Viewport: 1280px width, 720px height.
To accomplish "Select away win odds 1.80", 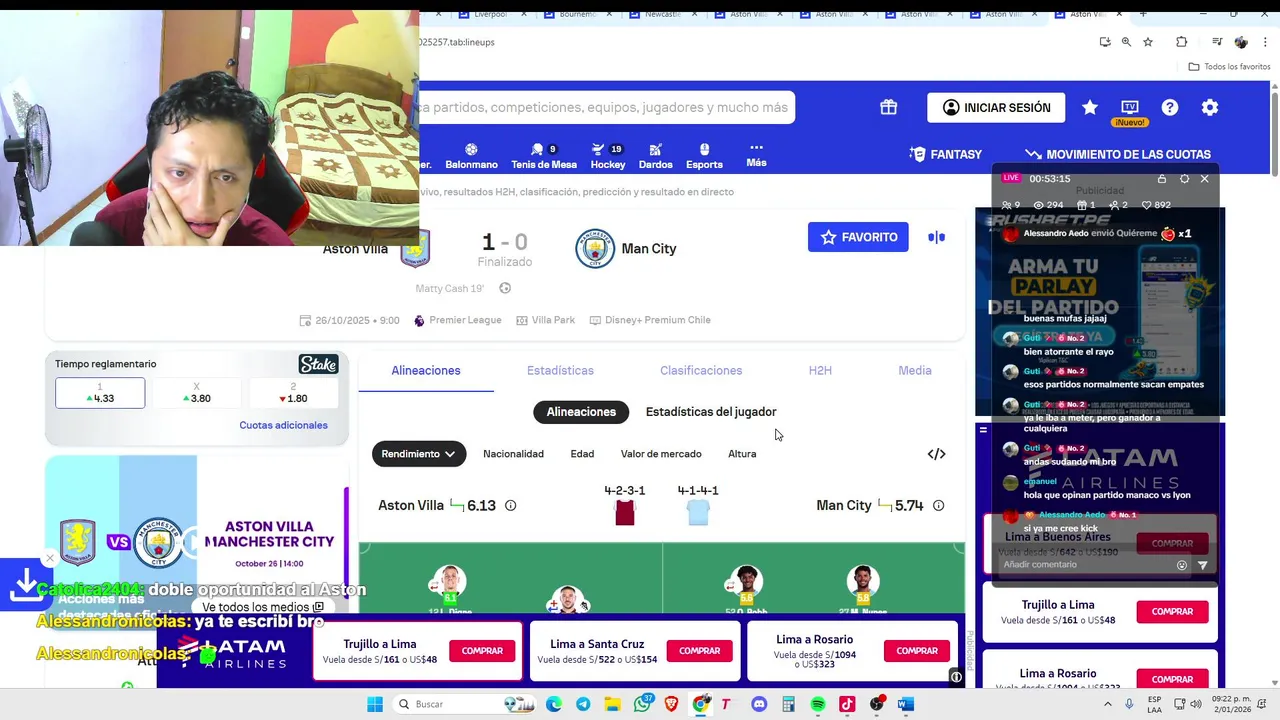I will click(x=293, y=393).
